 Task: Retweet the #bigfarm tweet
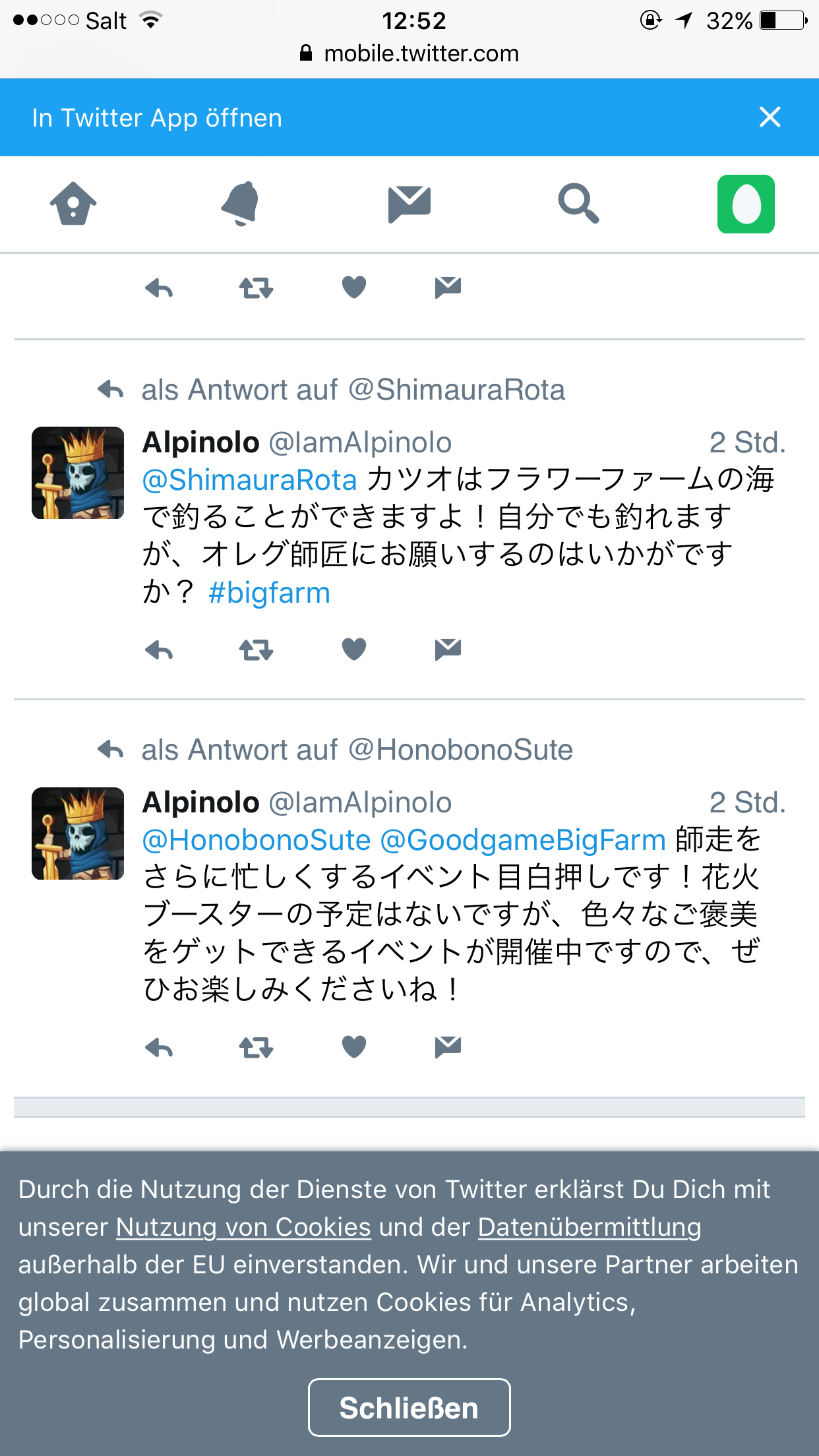(256, 650)
